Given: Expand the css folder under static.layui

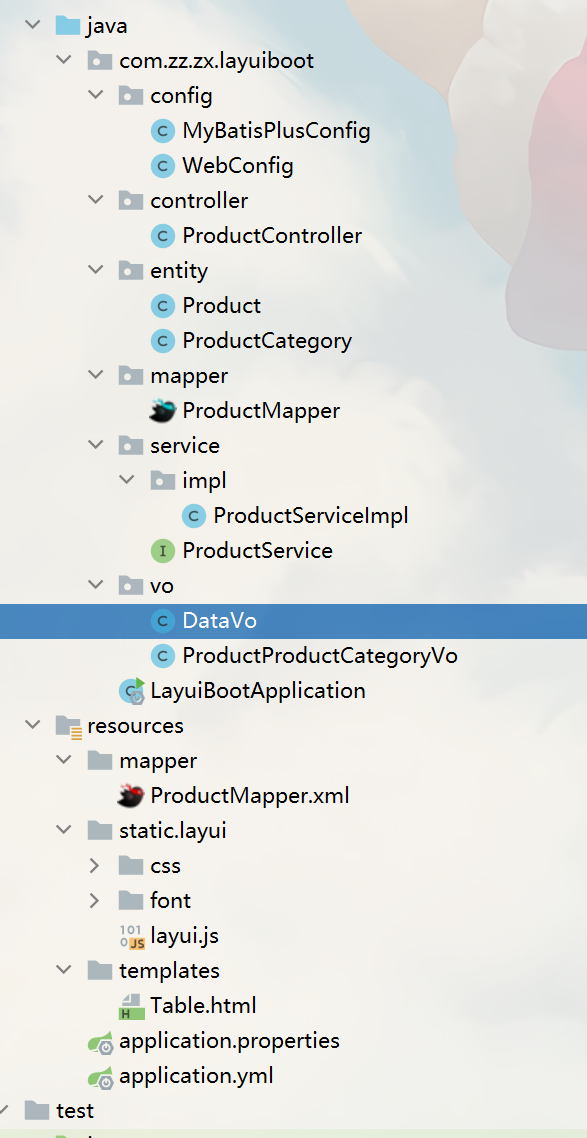Looking at the screenshot, I should click(x=95, y=865).
